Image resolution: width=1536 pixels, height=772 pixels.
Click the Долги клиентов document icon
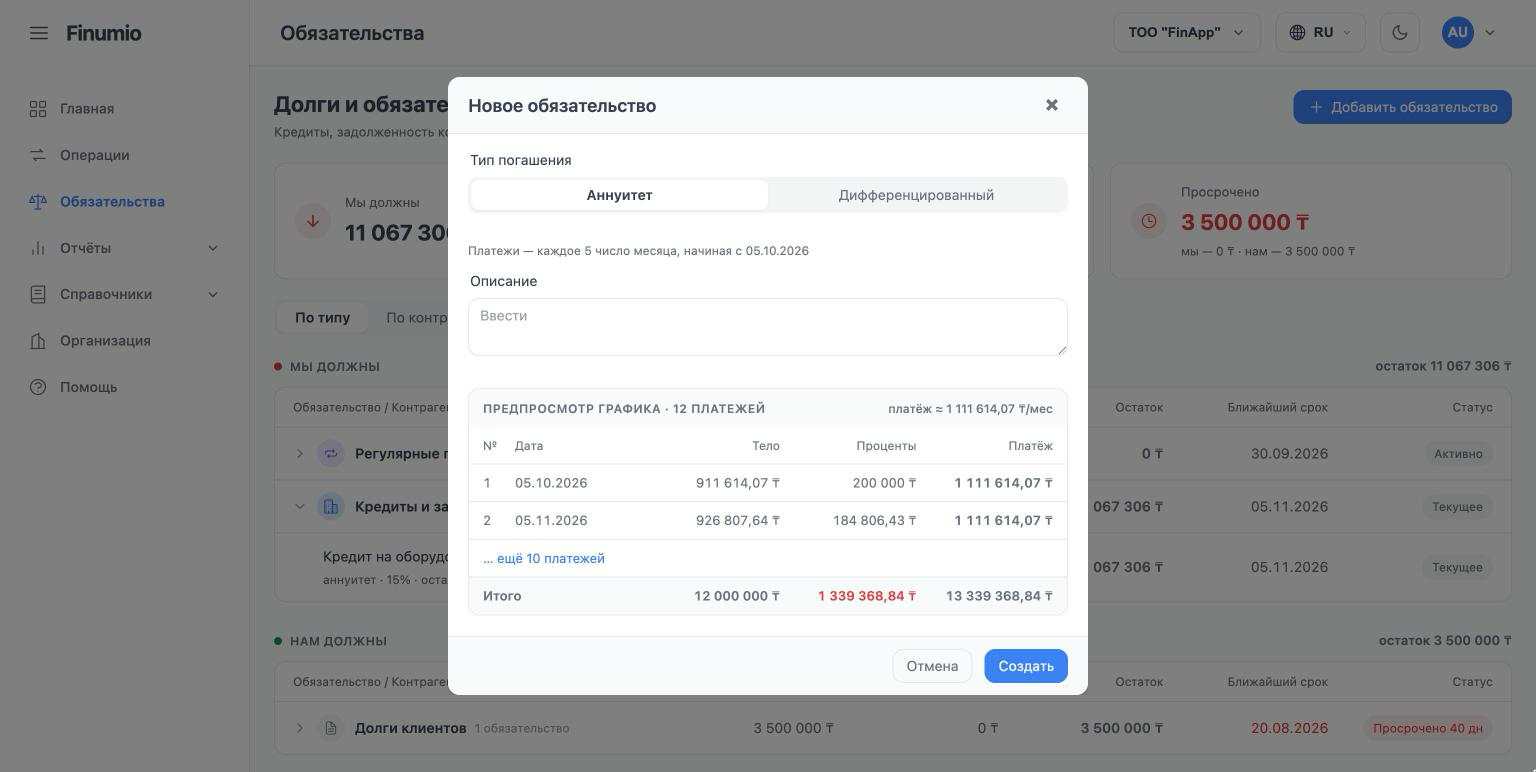pyautogui.click(x=330, y=728)
